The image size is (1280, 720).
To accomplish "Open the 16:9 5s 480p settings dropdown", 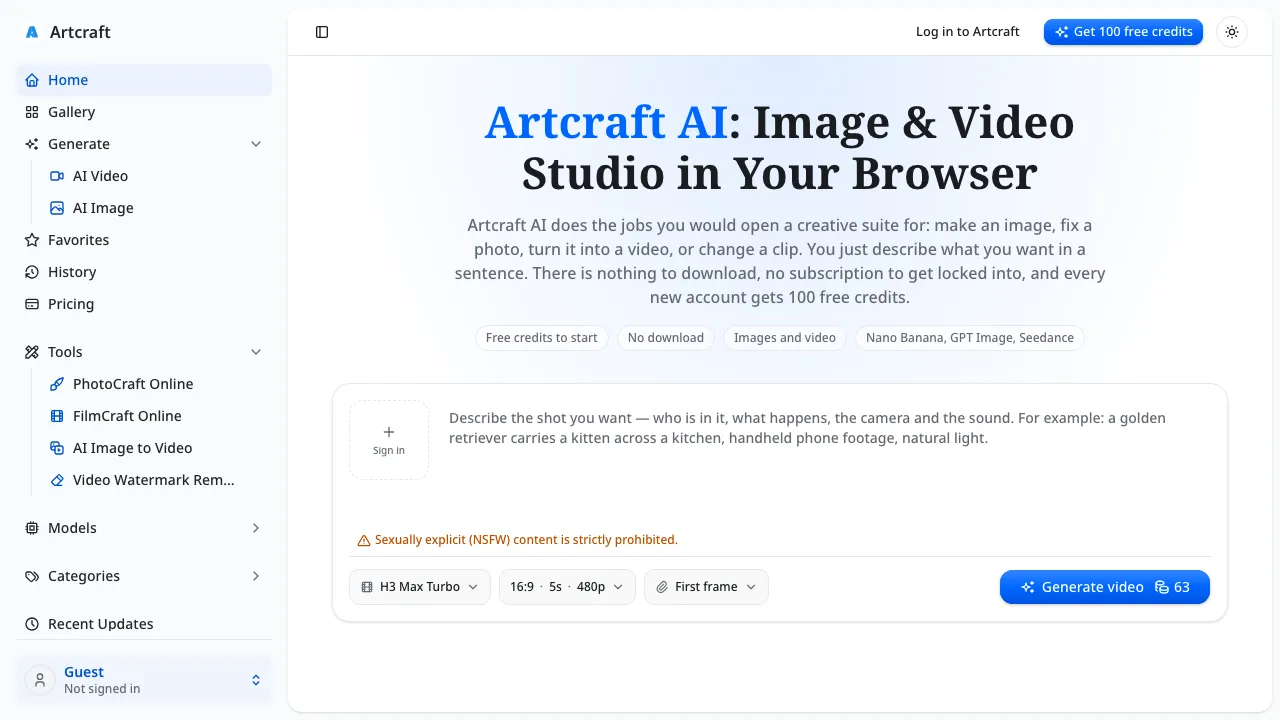I will click(x=567, y=587).
